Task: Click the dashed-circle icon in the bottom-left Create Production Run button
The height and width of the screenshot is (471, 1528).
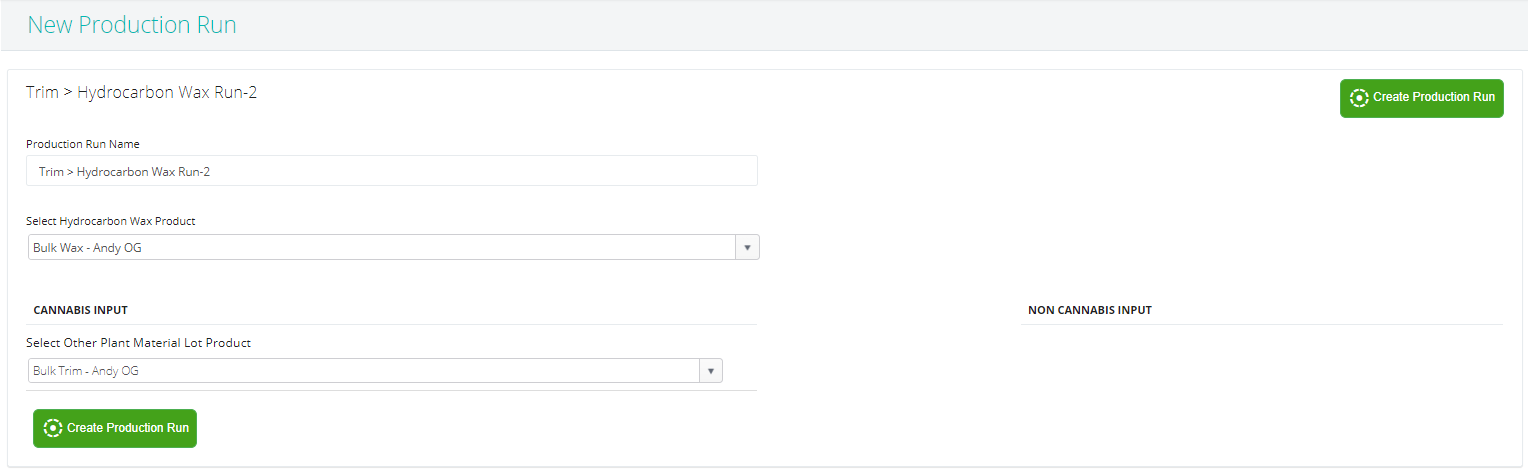Action: (54, 428)
